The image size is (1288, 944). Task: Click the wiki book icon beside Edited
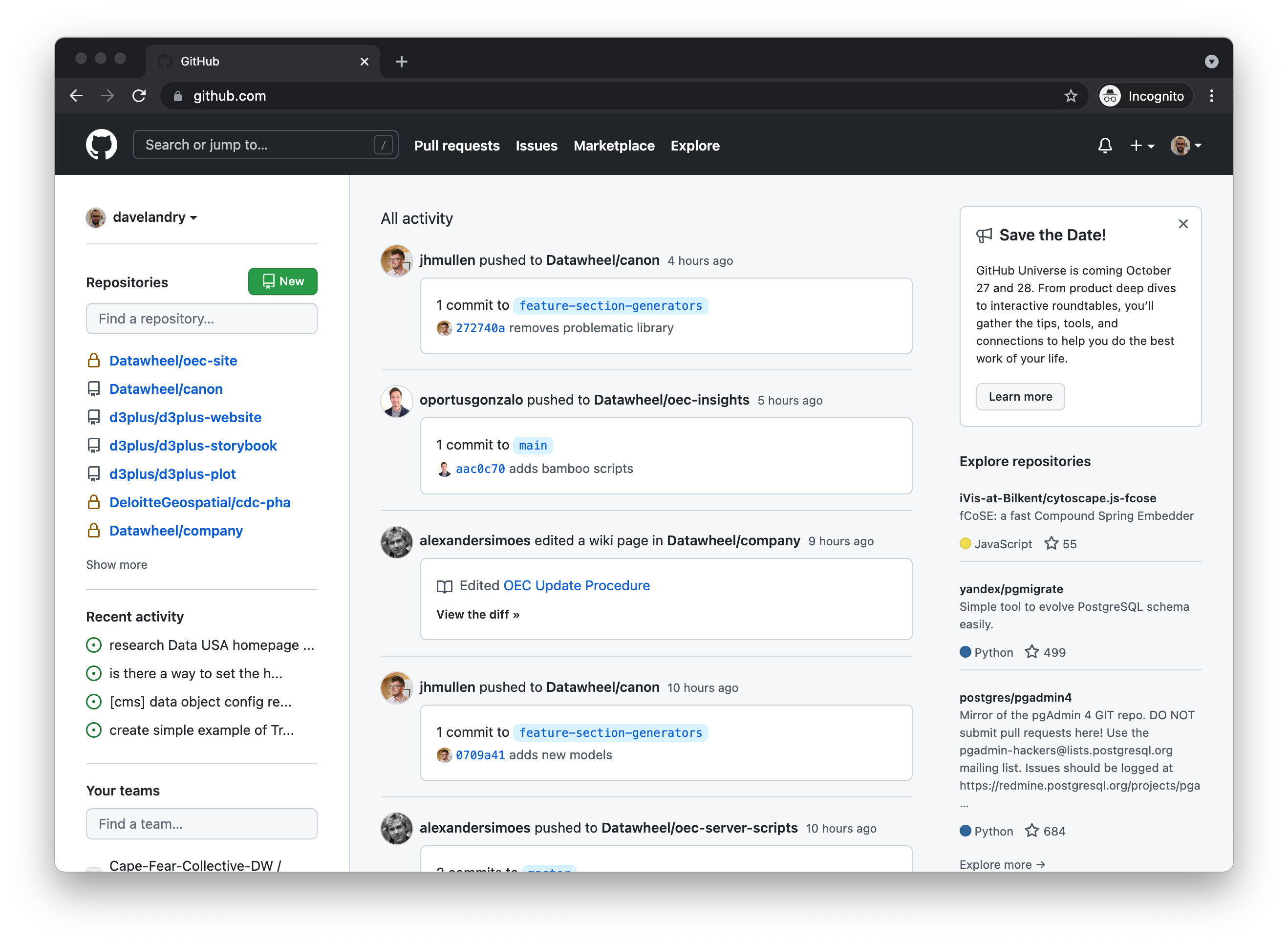445,586
